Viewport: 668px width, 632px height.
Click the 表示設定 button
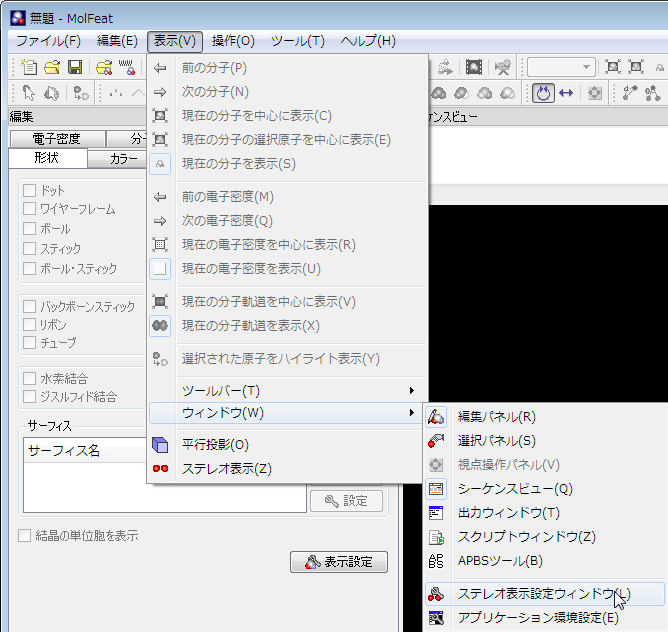coord(339,562)
